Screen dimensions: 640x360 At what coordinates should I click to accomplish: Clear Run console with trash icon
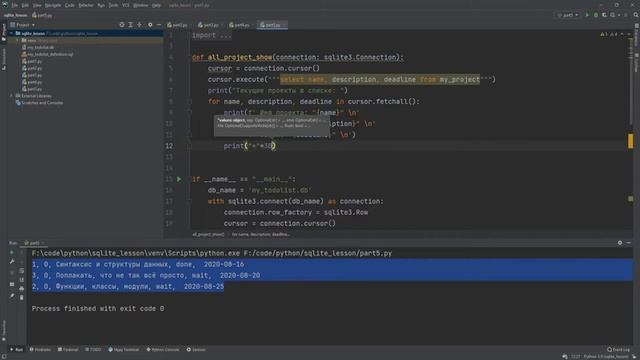22,298
